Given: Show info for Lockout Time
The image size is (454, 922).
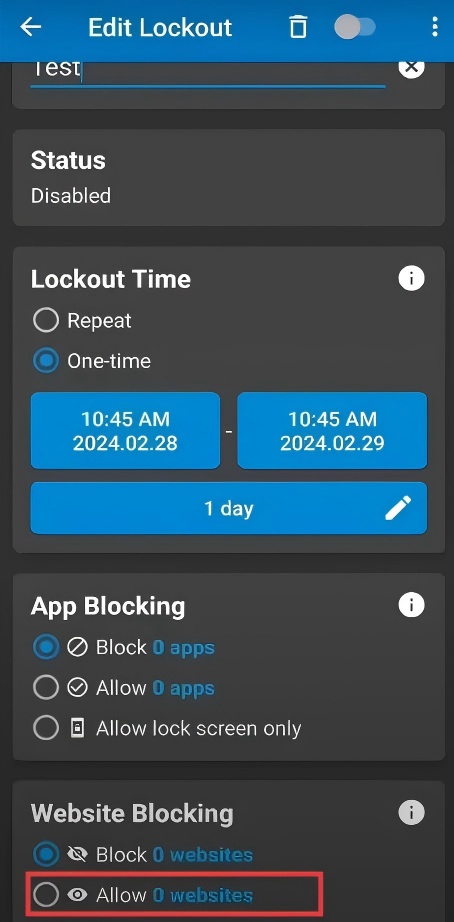Looking at the screenshot, I should [411, 278].
